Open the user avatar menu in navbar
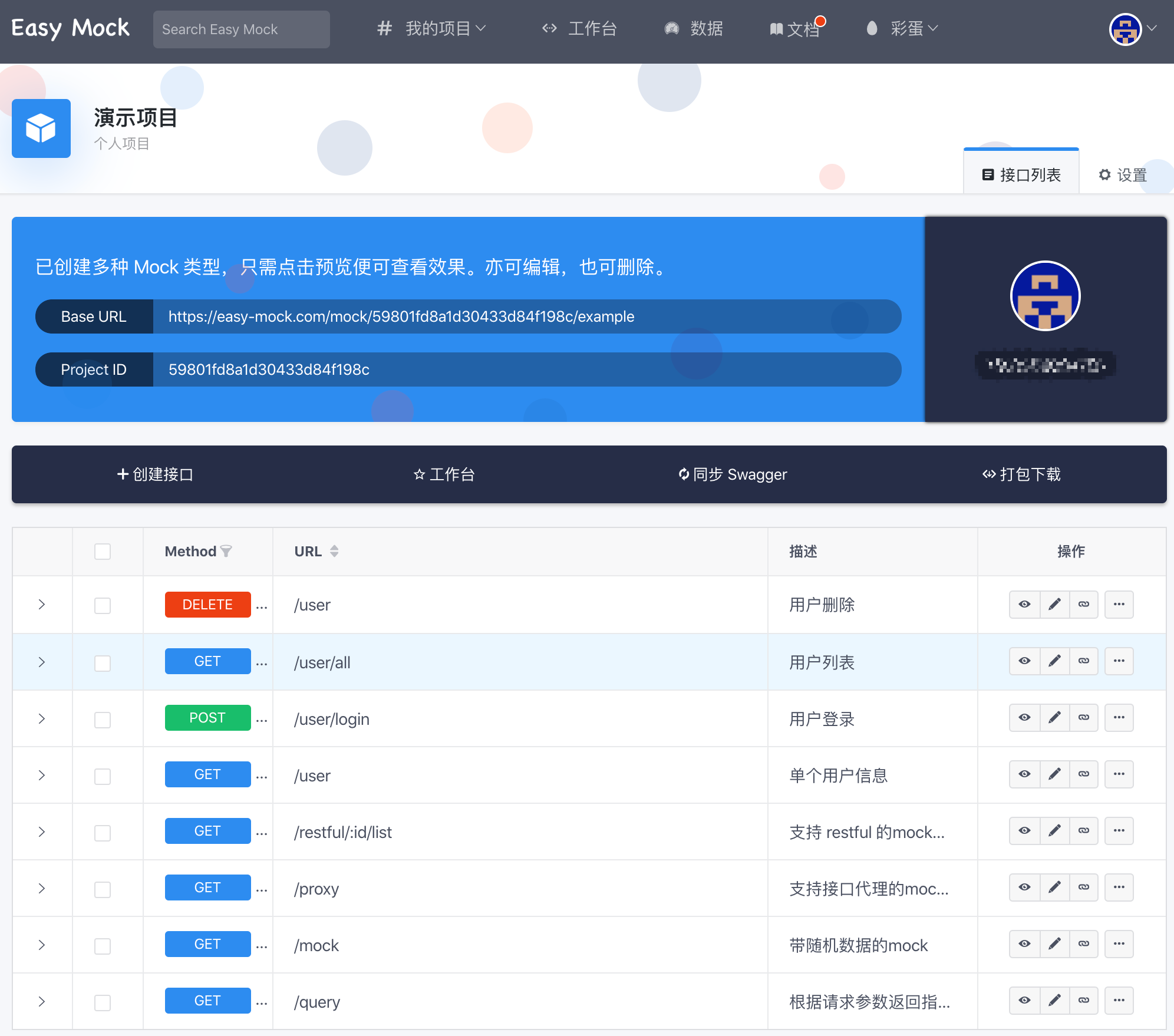Viewport: 1174px width, 1036px height. (1132, 29)
